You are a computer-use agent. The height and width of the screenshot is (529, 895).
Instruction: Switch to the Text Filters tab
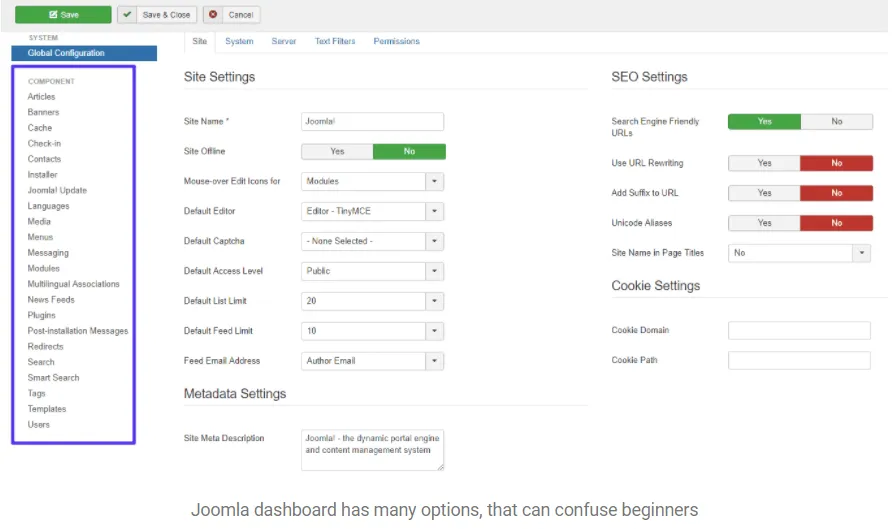tap(335, 41)
